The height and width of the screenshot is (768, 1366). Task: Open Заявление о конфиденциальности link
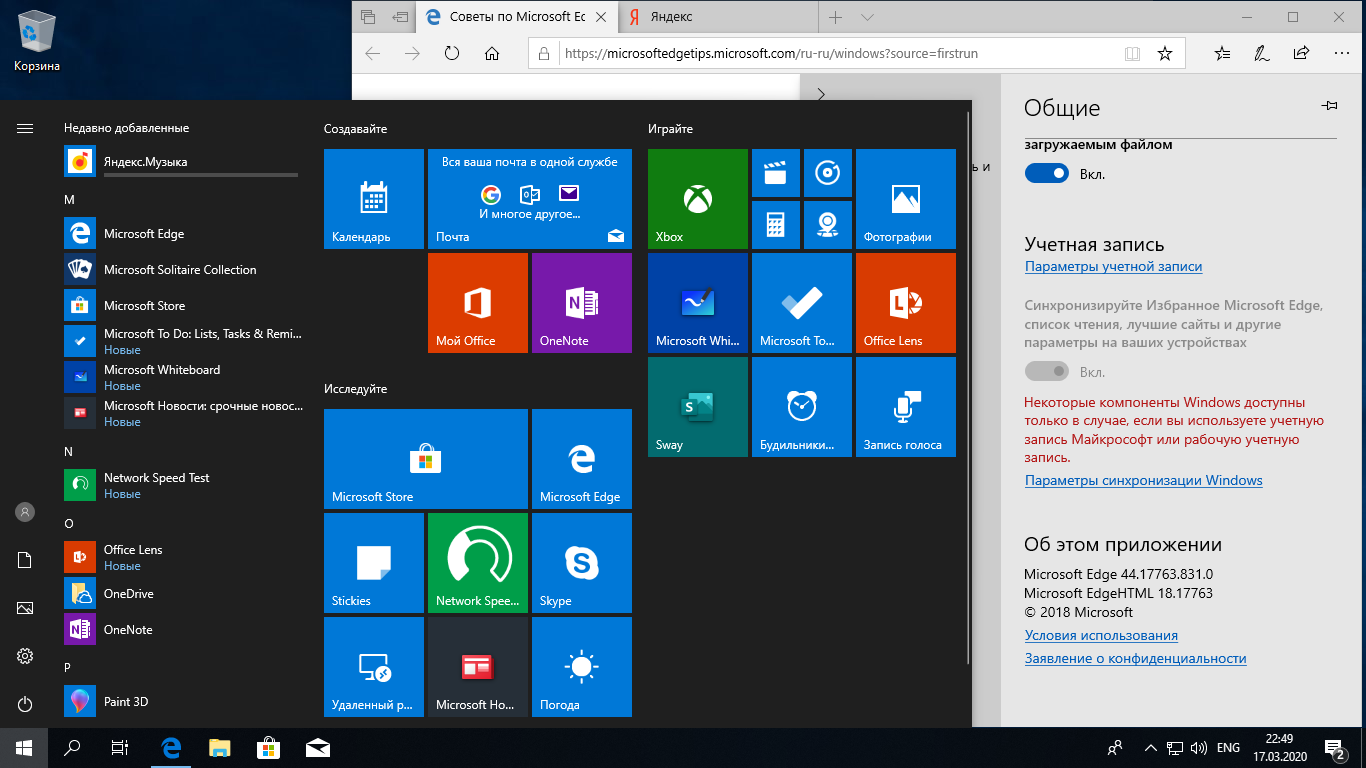pos(1135,659)
